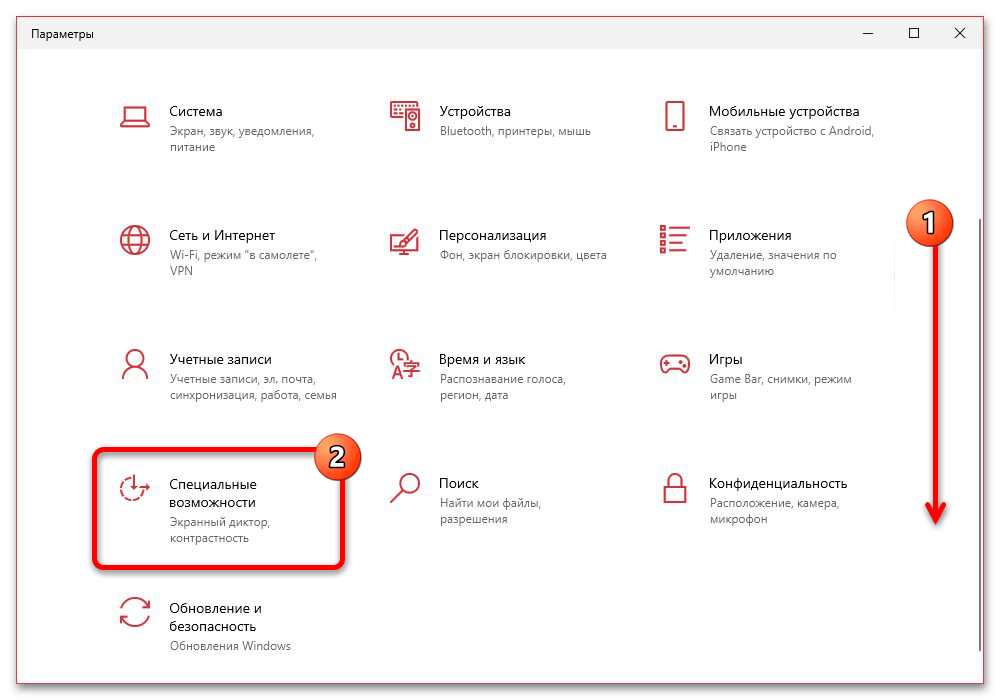Click the dashed clock Специальные возможности icon
The height and width of the screenshot is (700, 1000).
[x=134, y=488]
